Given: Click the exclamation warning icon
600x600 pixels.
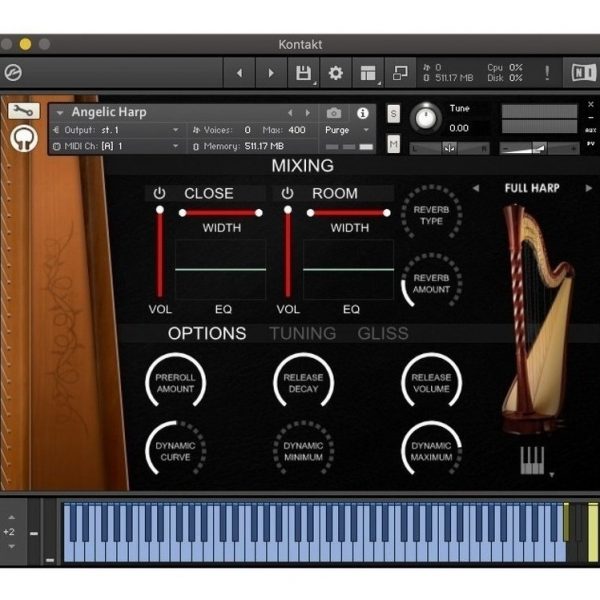Looking at the screenshot, I should pyautogui.click(x=547, y=73).
